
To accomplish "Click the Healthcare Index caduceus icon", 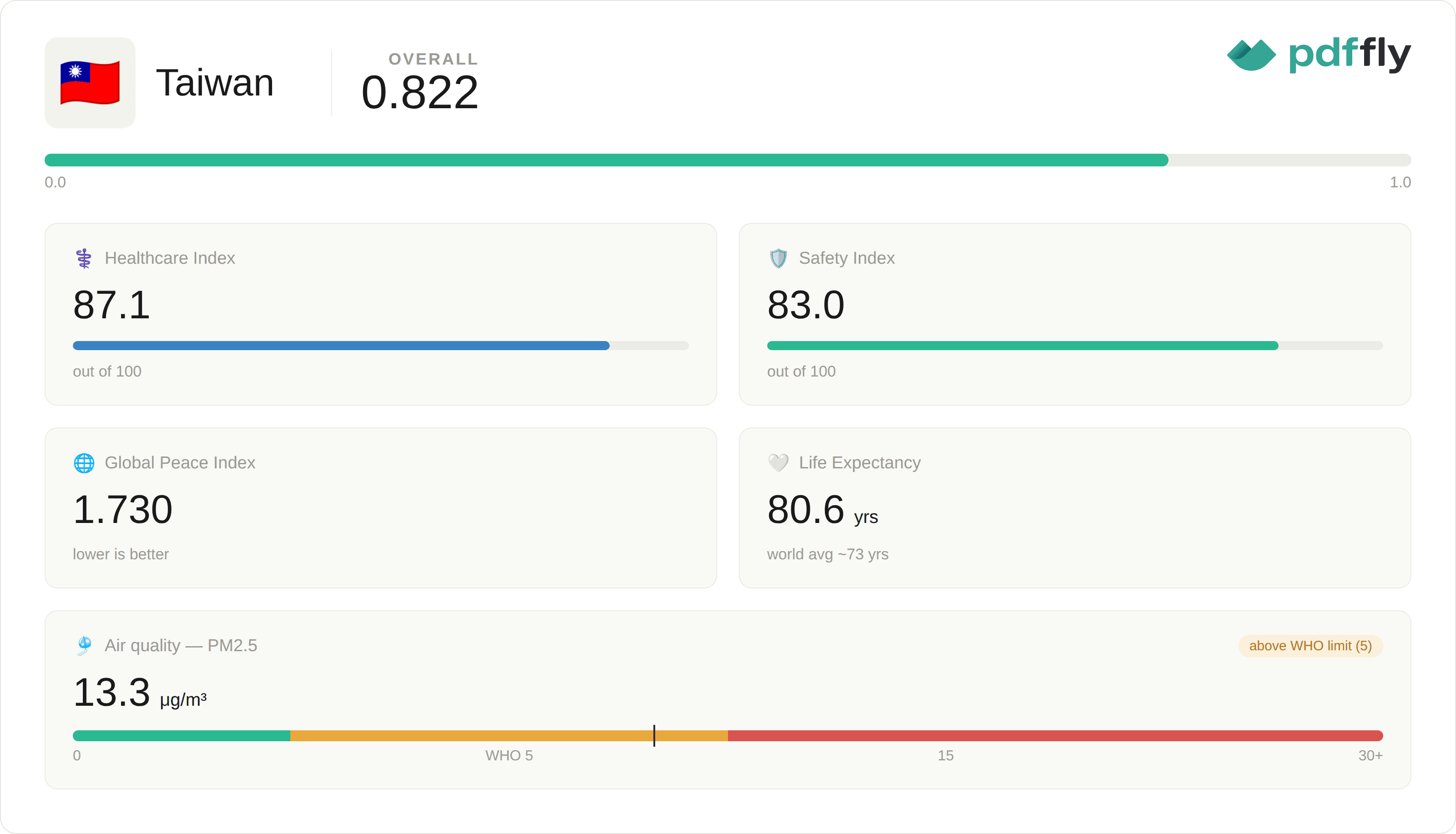I will [x=84, y=258].
